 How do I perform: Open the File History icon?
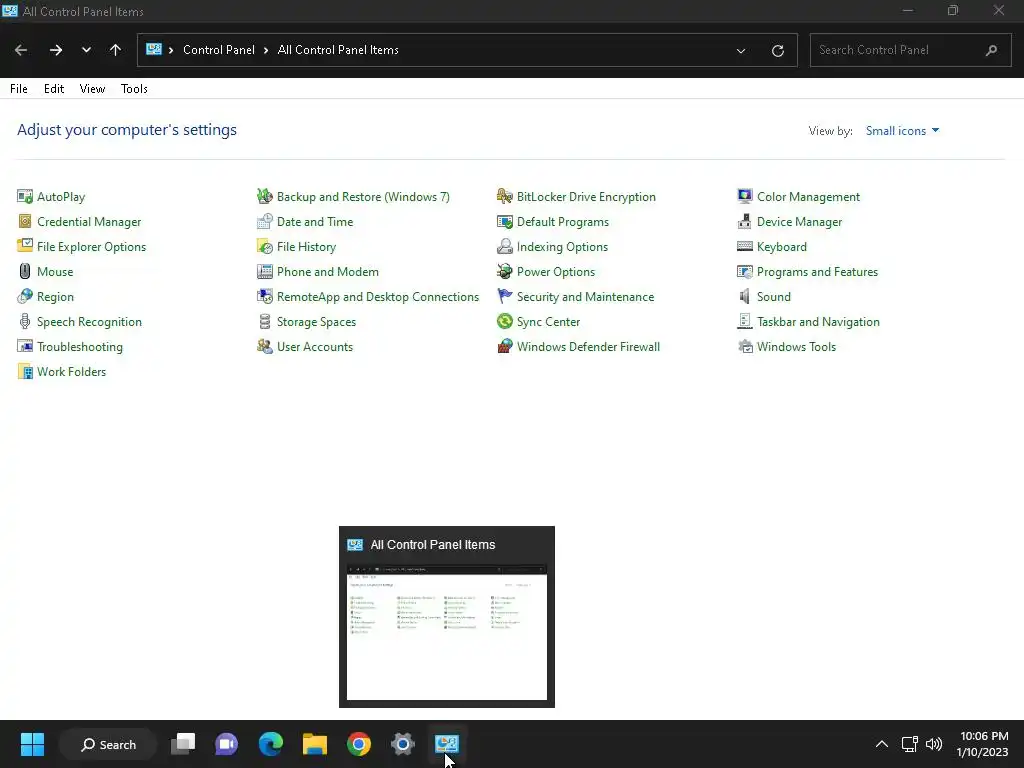tap(264, 246)
